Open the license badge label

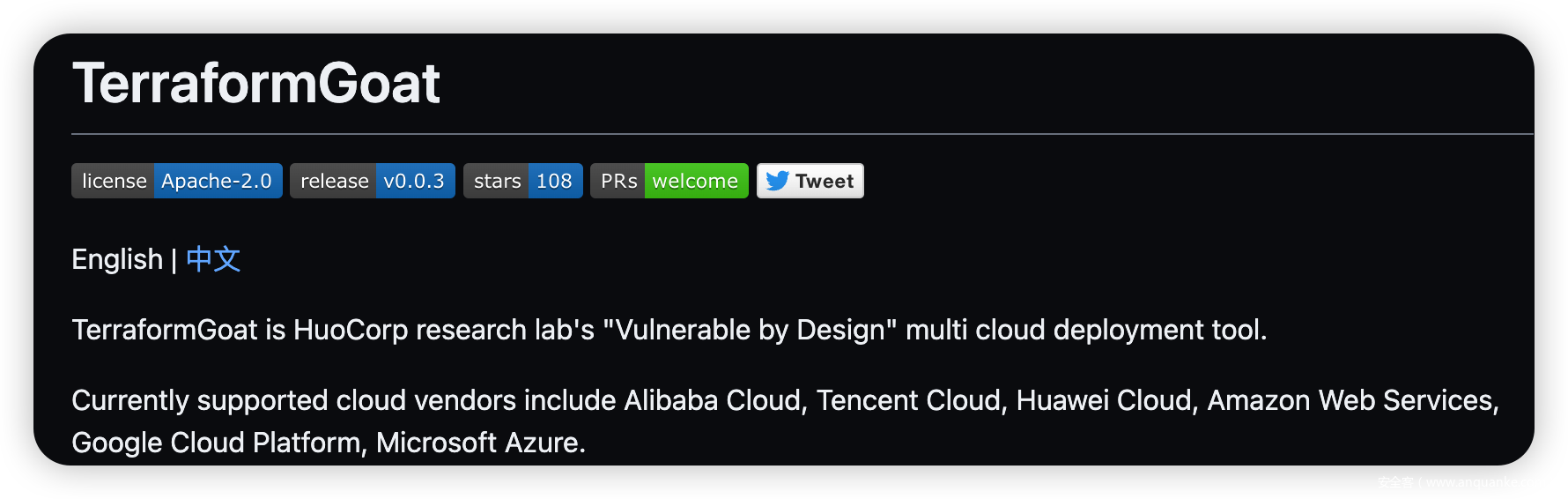(x=114, y=181)
